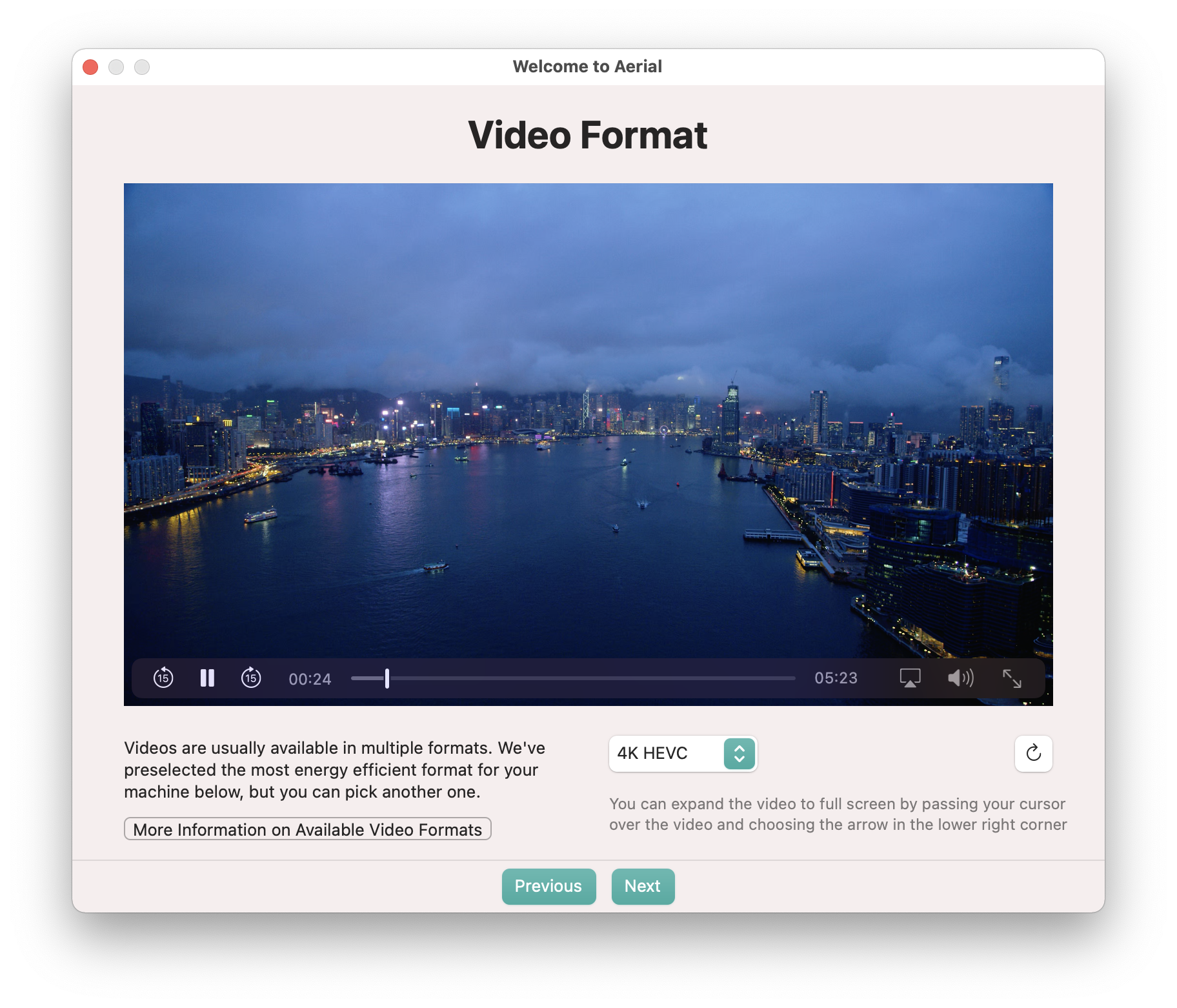Go back with the Previous button
The height and width of the screenshot is (1008, 1177).
pos(548,887)
